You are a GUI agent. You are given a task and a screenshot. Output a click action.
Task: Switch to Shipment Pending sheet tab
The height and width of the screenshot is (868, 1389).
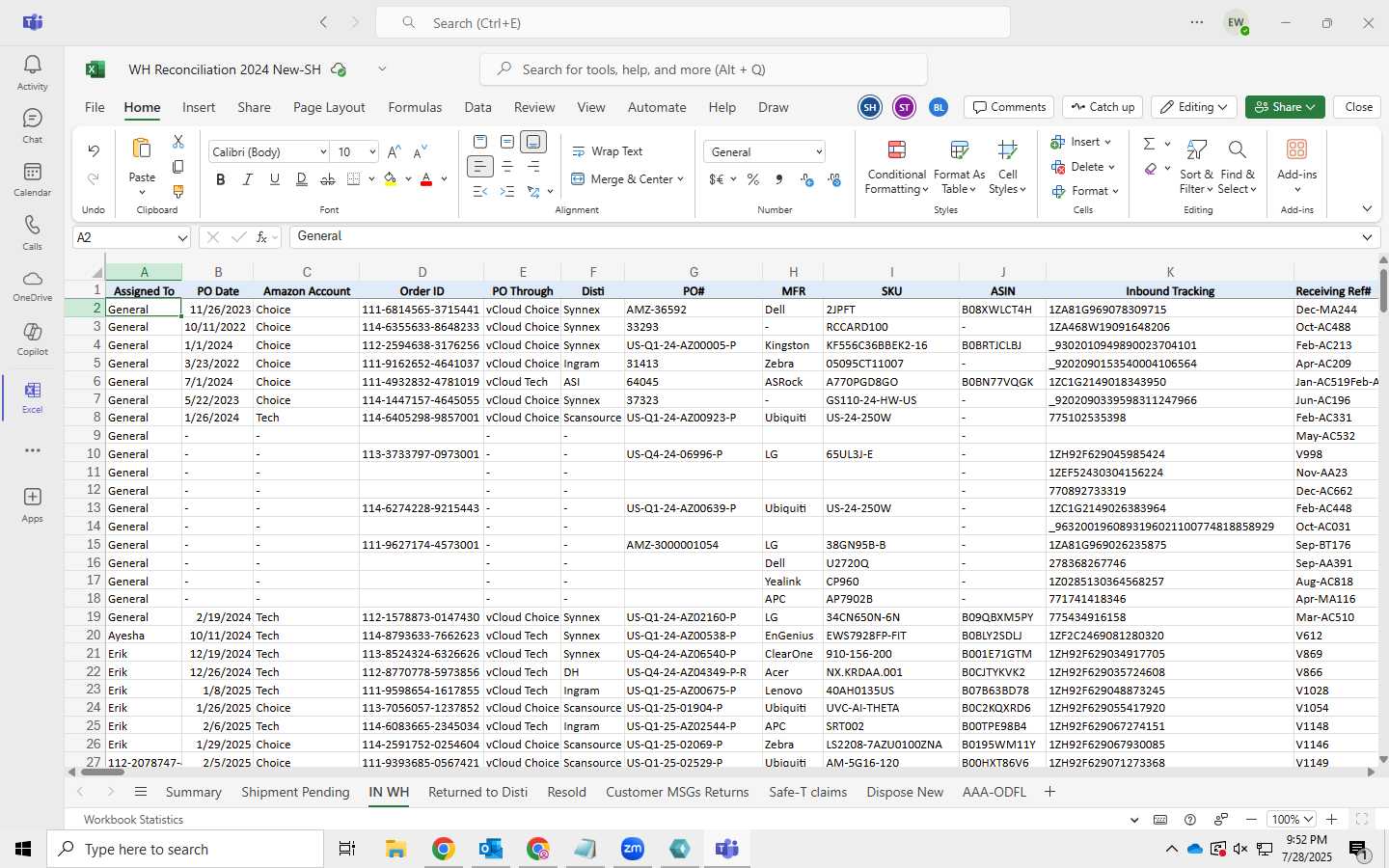coord(295,792)
